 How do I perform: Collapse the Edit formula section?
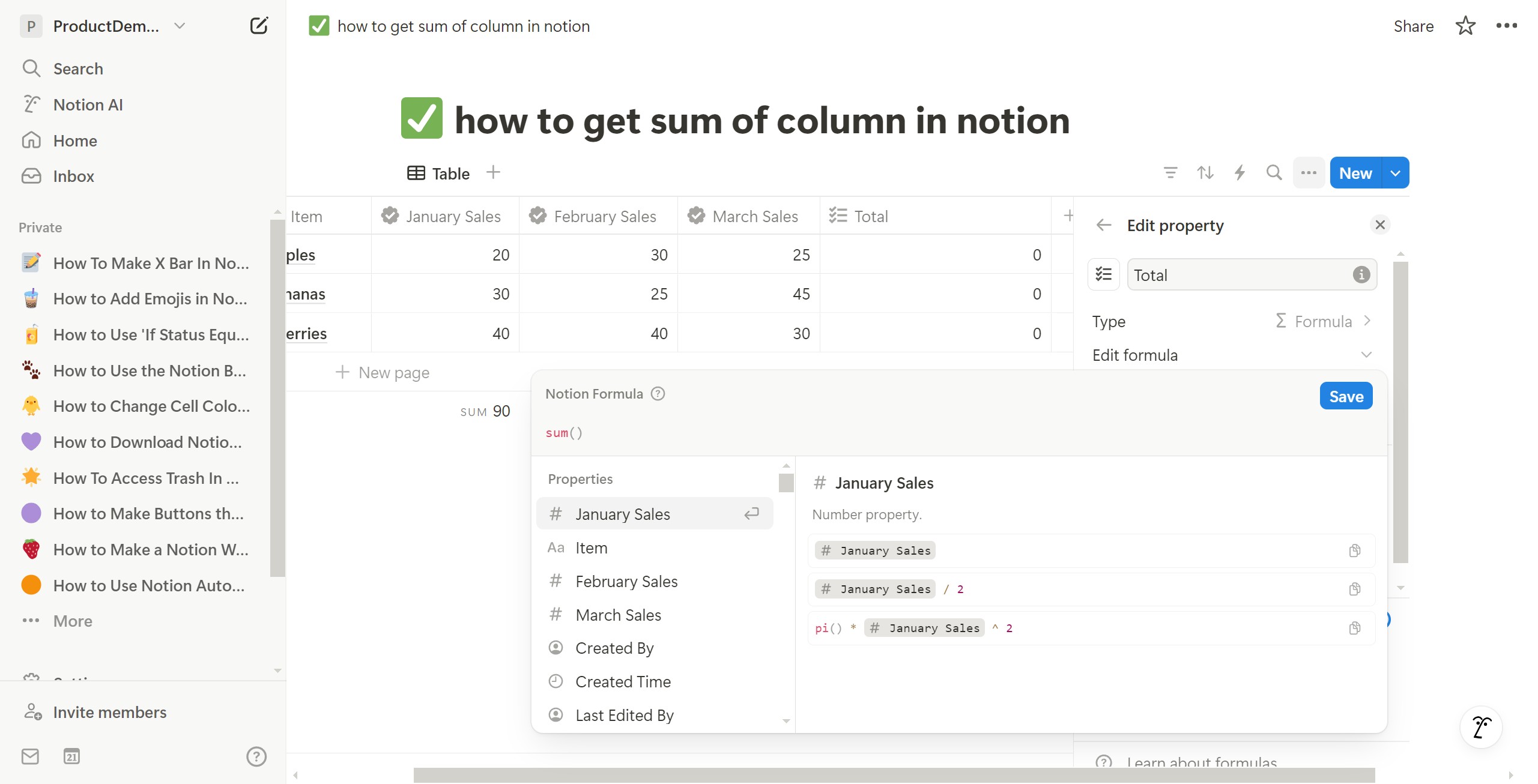click(1232, 355)
